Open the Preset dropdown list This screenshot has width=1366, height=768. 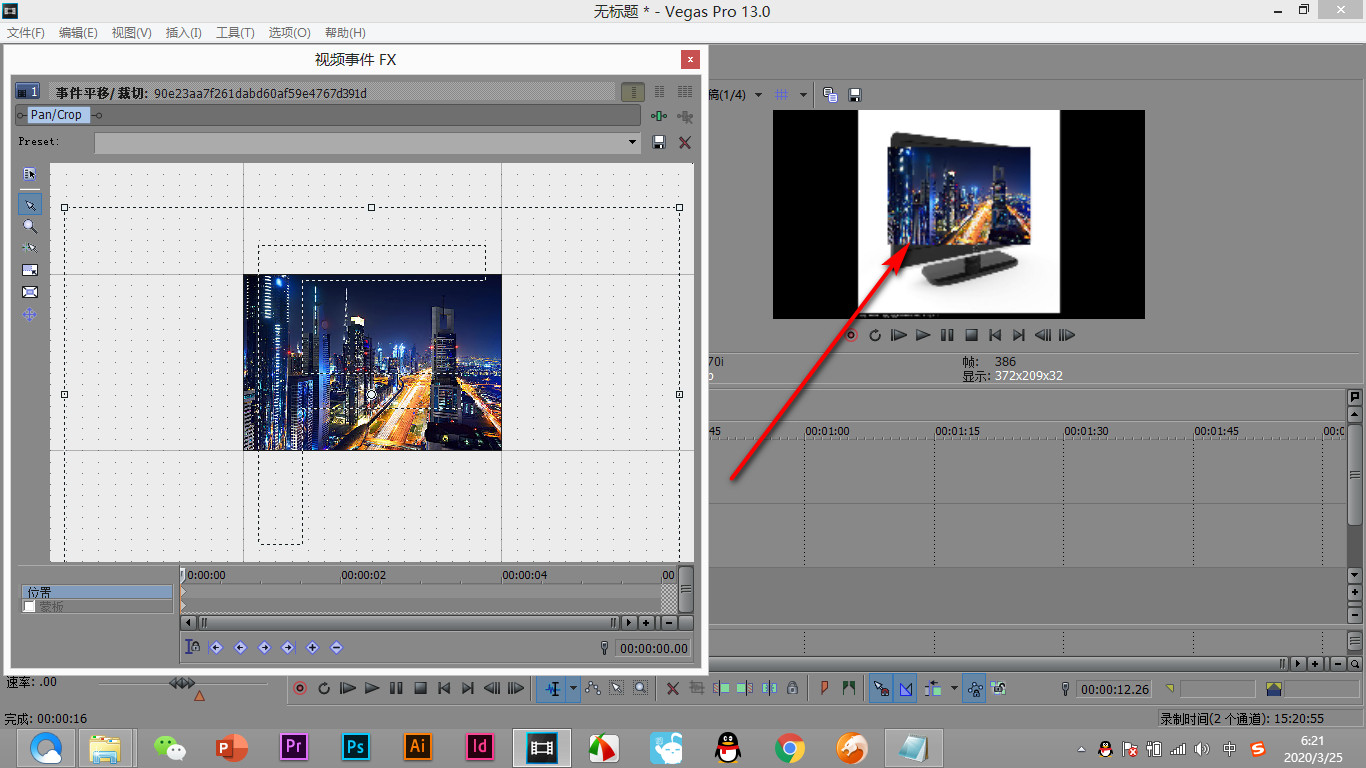[x=633, y=143]
